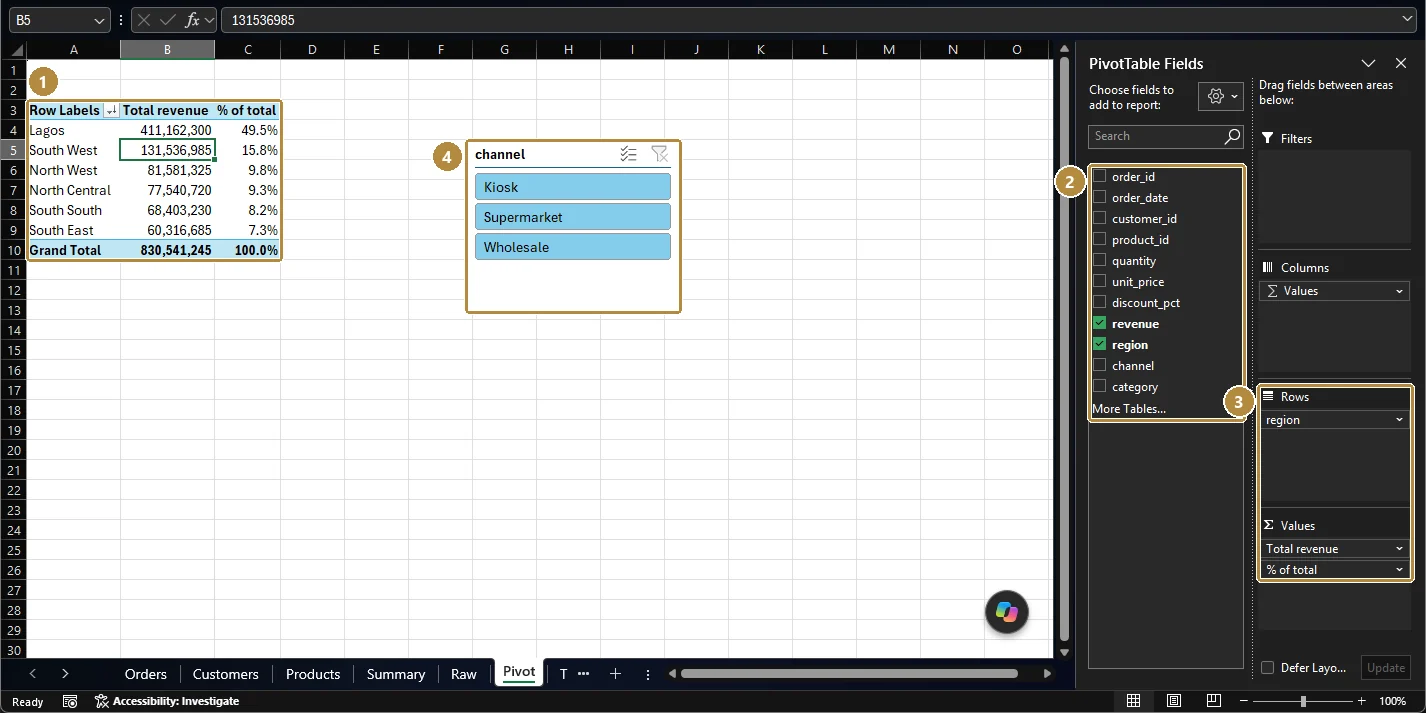This screenshot has width=1426, height=713.
Task: Check the order_date field
Action: point(1099,197)
